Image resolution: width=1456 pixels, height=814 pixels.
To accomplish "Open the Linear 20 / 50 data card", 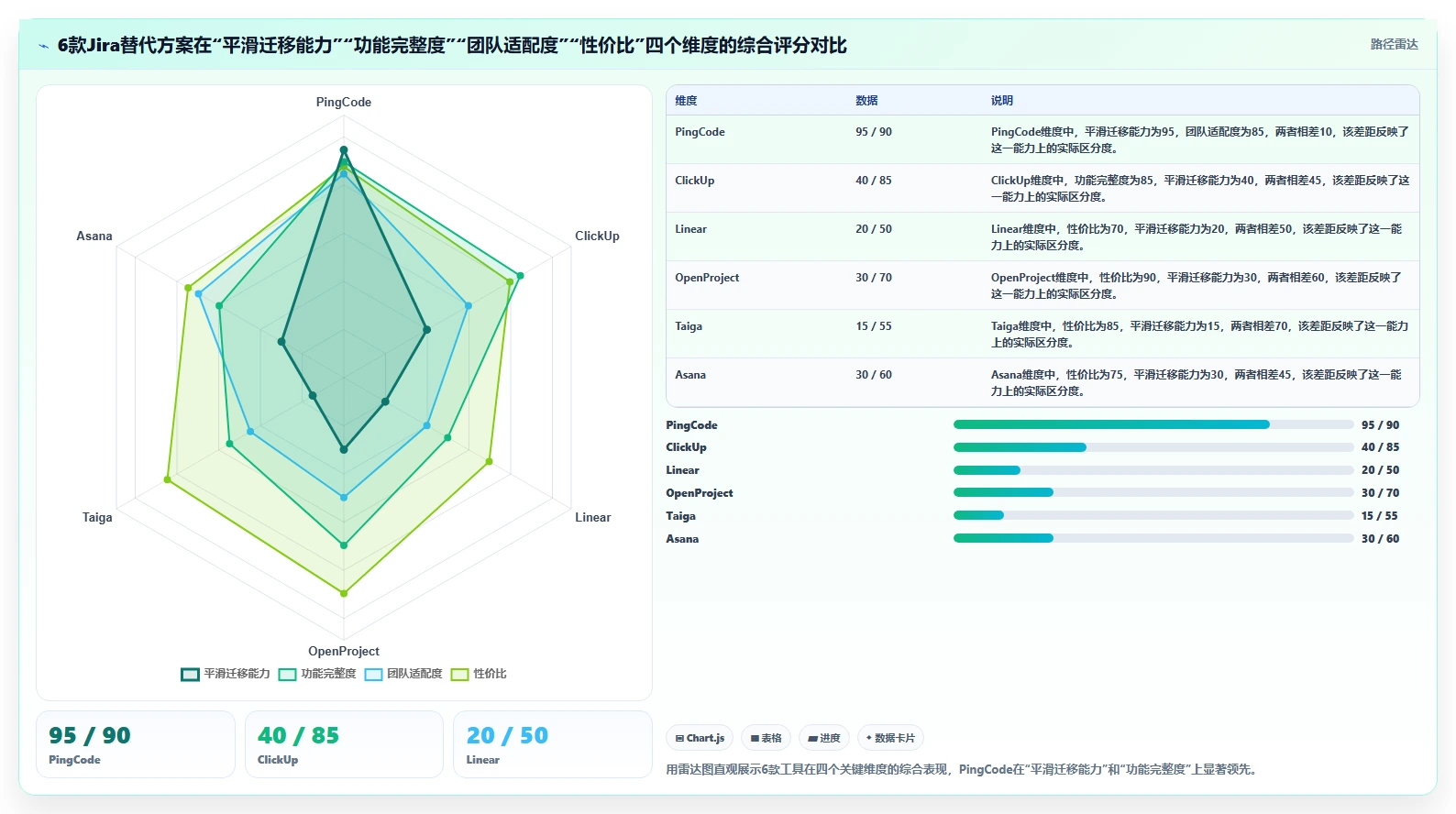I will tap(553, 744).
